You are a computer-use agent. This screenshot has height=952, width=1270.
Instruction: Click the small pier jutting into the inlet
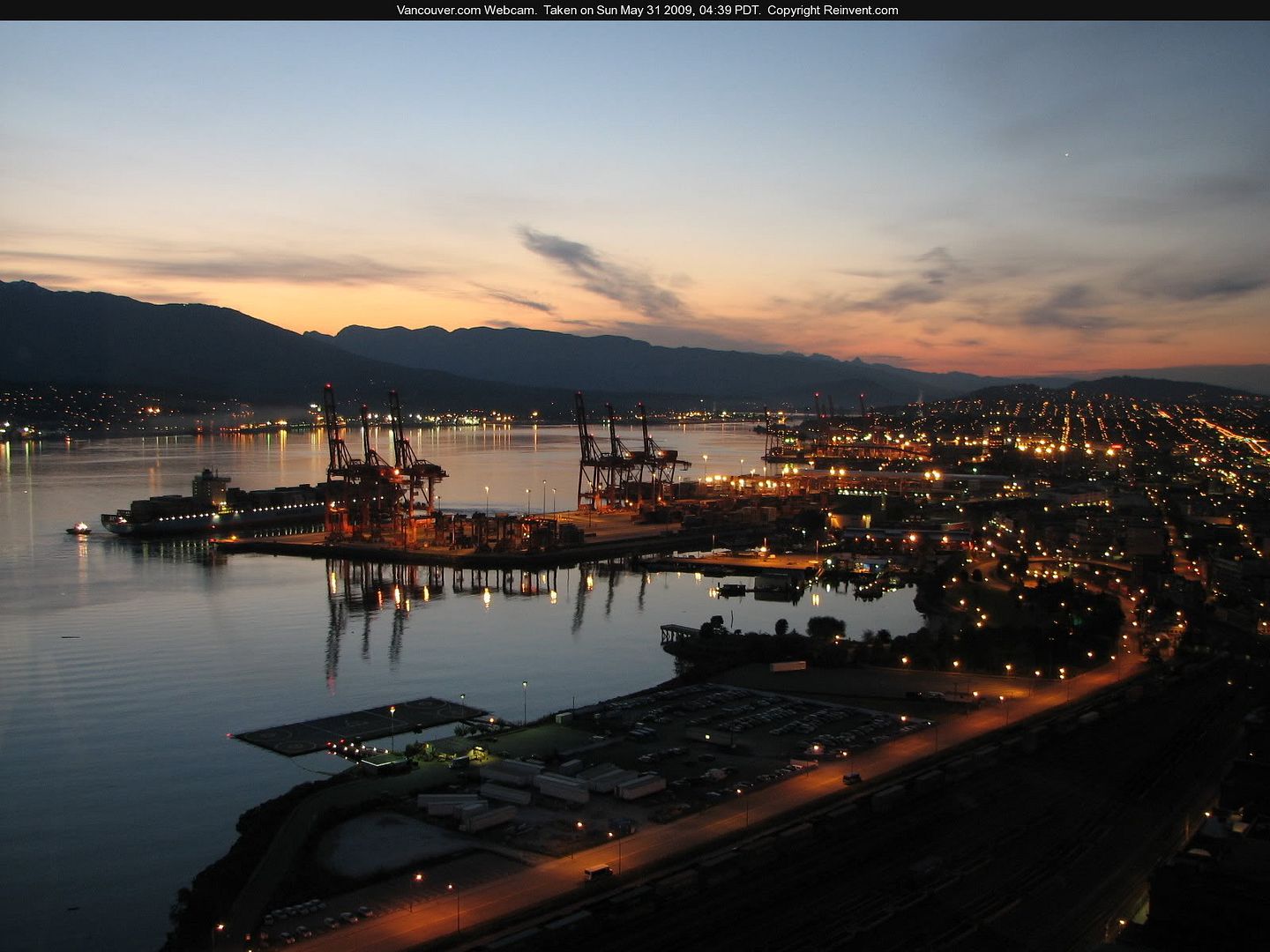[681, 632]
